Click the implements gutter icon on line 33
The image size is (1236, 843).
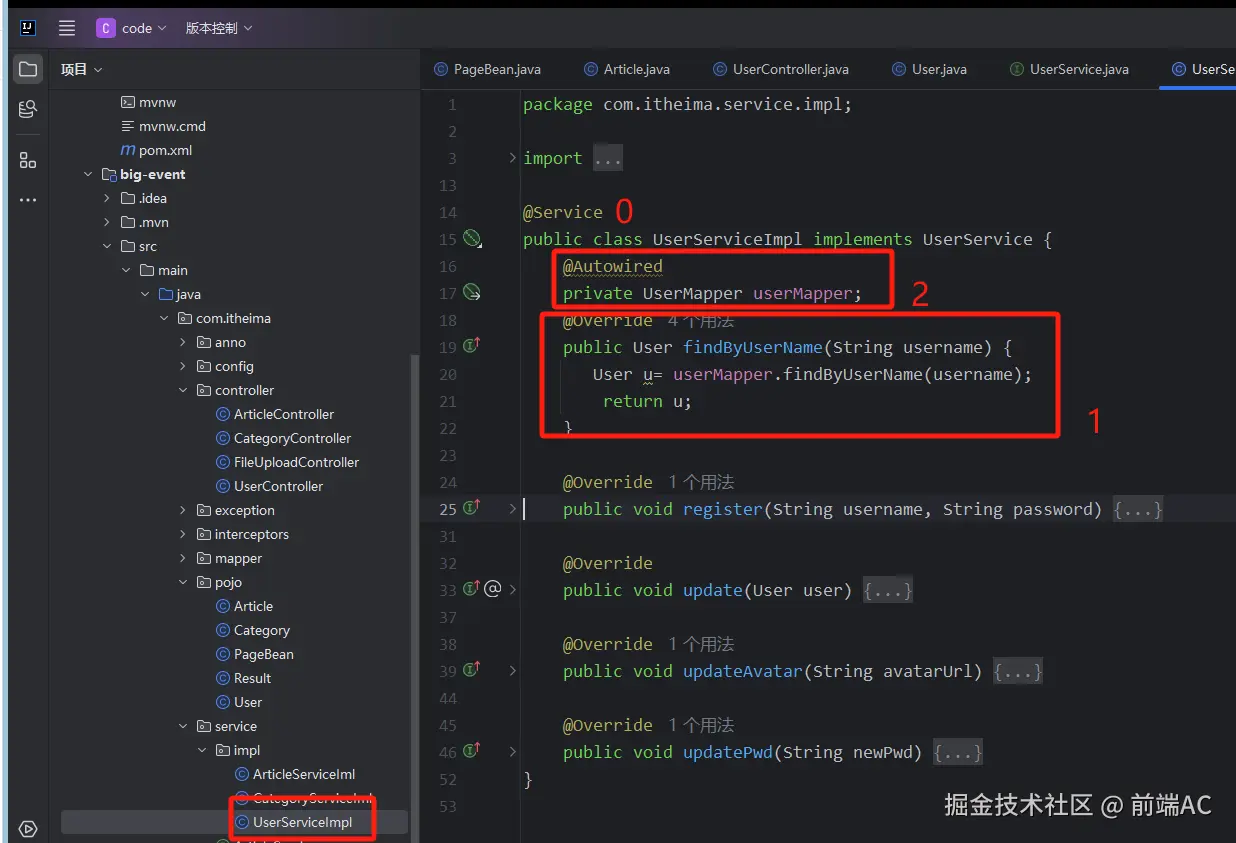point(471,589)
